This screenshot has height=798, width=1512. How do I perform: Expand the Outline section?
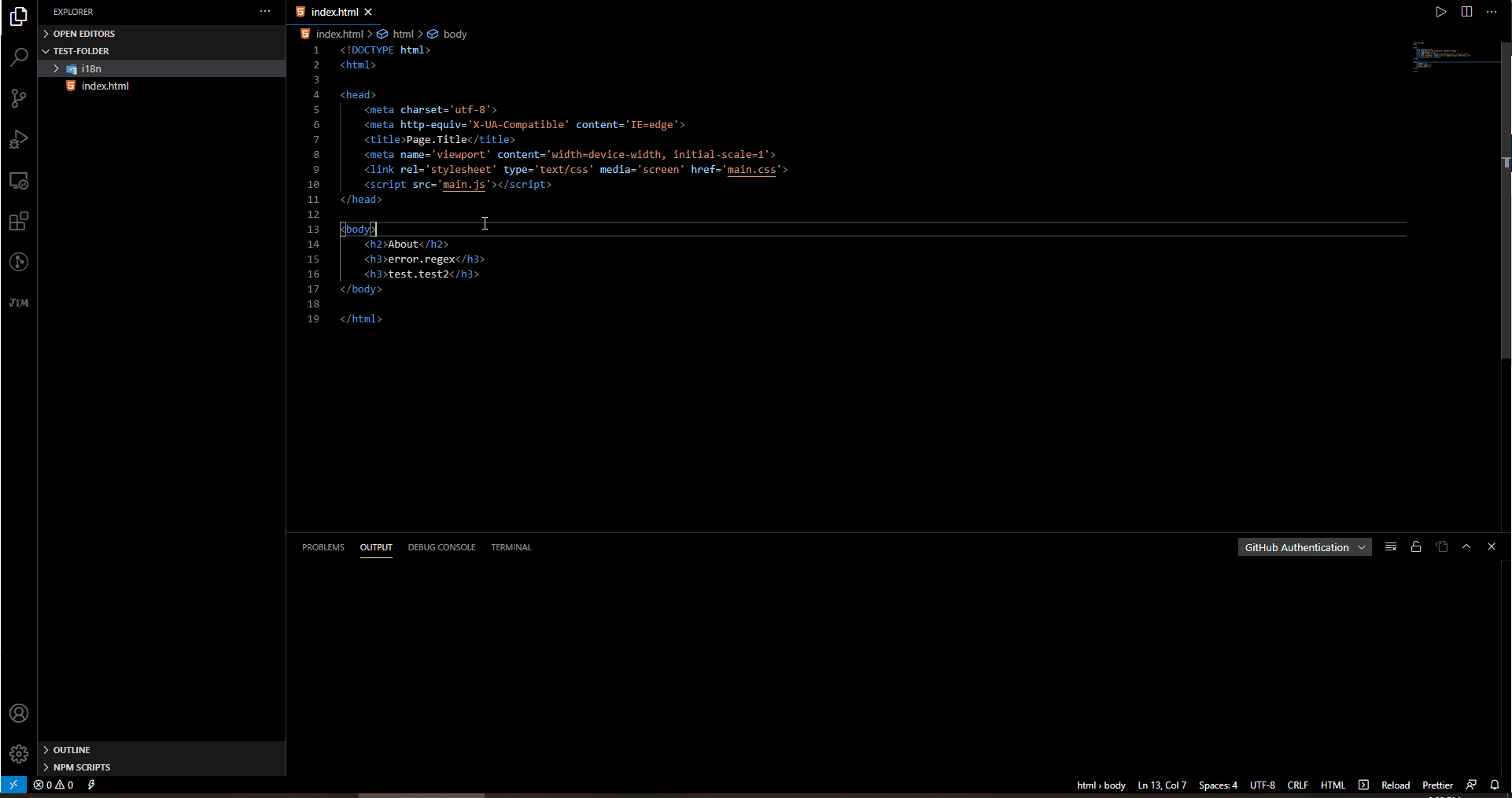[161, 750]
